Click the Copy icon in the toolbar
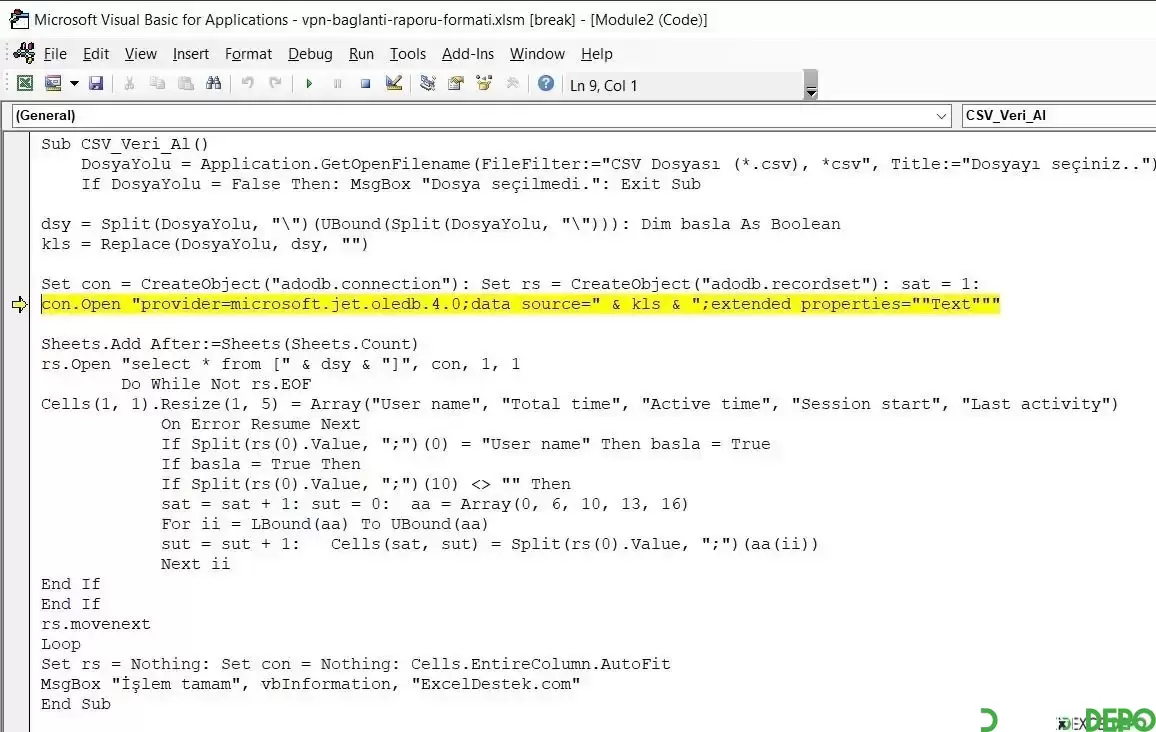This screenshot has width=1156, height=732. pyautogui.click(x=157, y=83)
